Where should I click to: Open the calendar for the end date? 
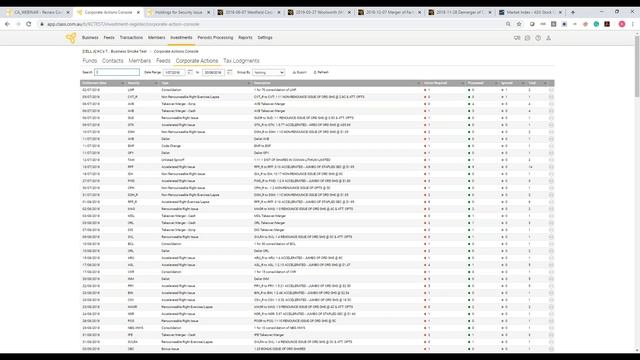(x=229, y=72)
